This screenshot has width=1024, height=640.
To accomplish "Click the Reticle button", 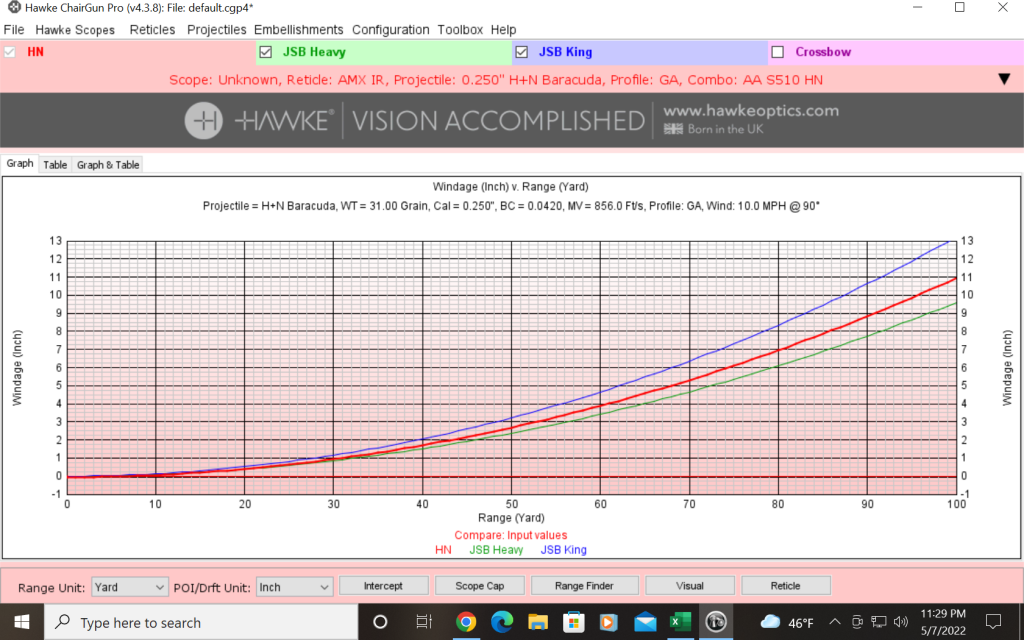I will (786, 586).
